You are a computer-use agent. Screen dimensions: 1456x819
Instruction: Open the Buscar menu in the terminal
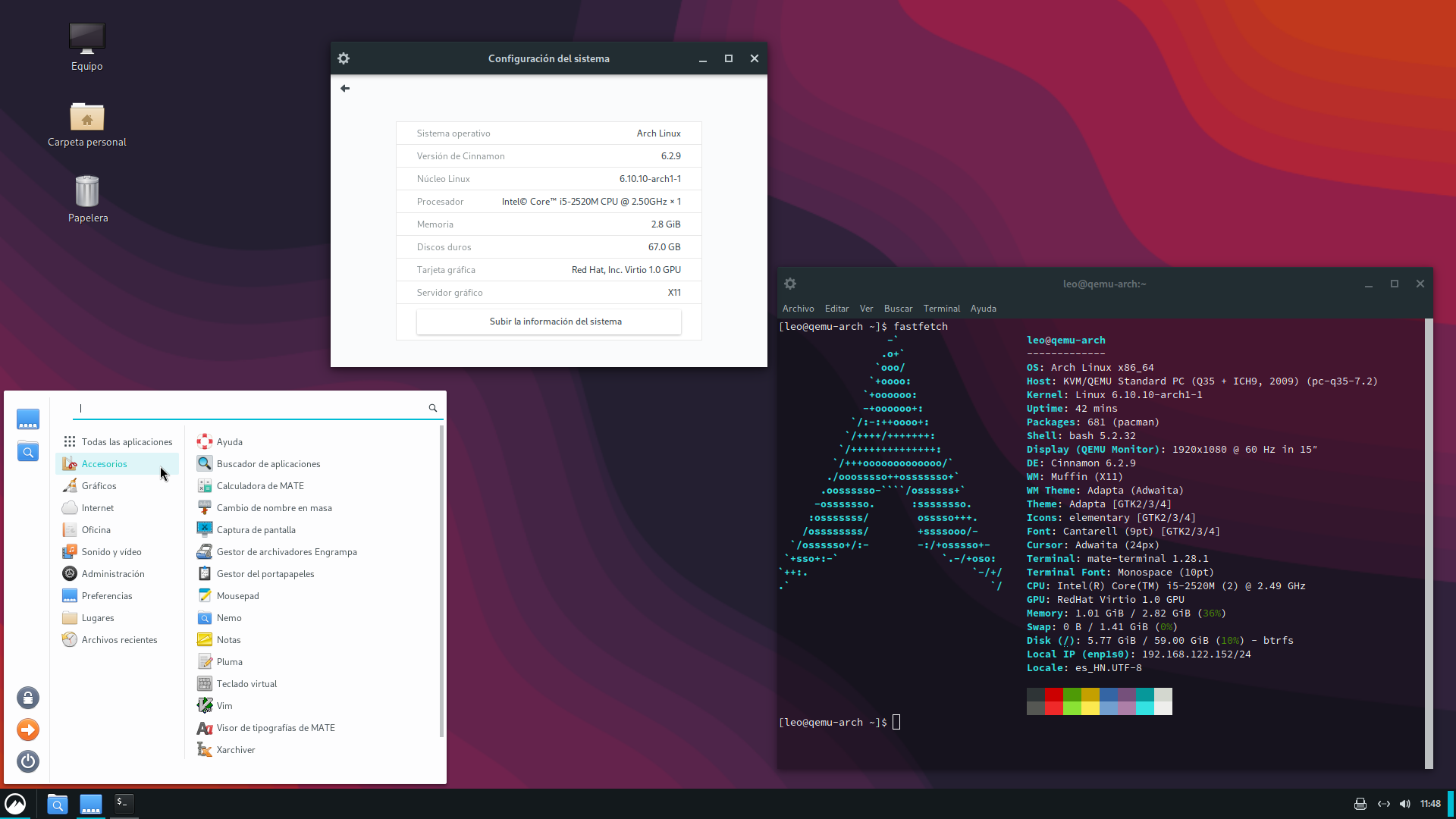click(x=898, y=309)
